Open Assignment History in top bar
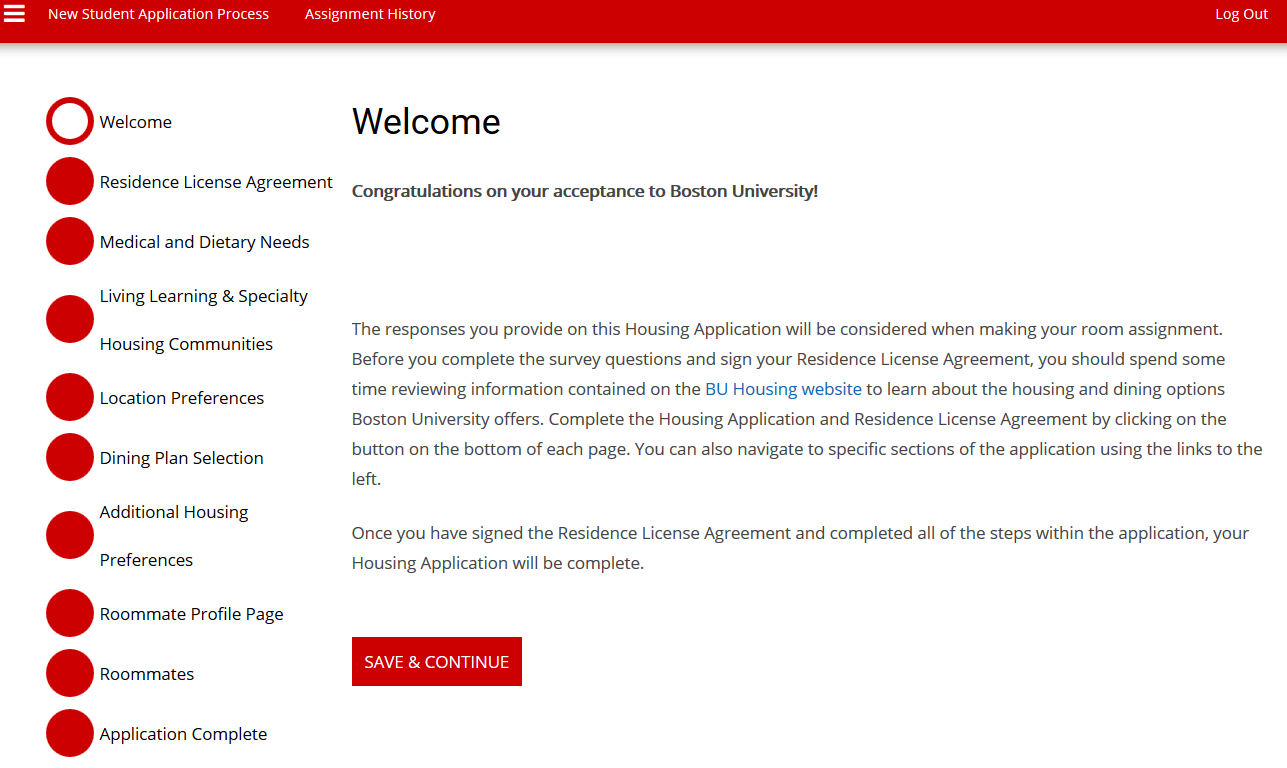 (370, 14)
